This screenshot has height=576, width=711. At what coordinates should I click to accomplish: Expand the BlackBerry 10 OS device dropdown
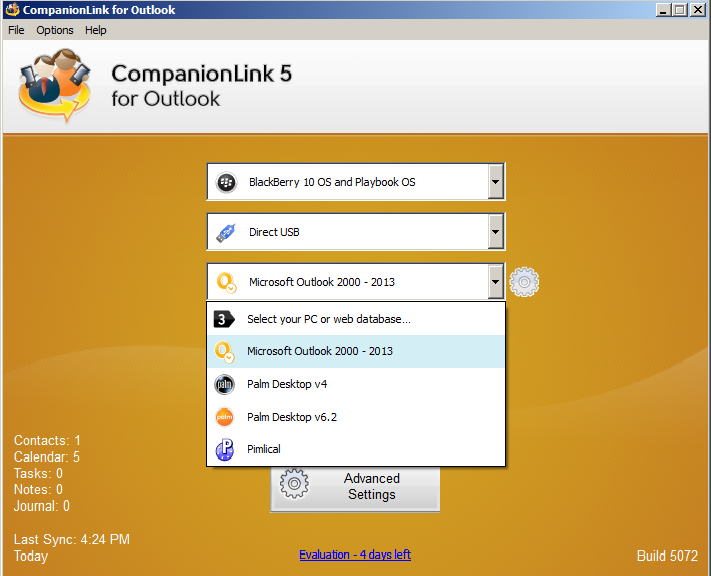click(495, 182)
